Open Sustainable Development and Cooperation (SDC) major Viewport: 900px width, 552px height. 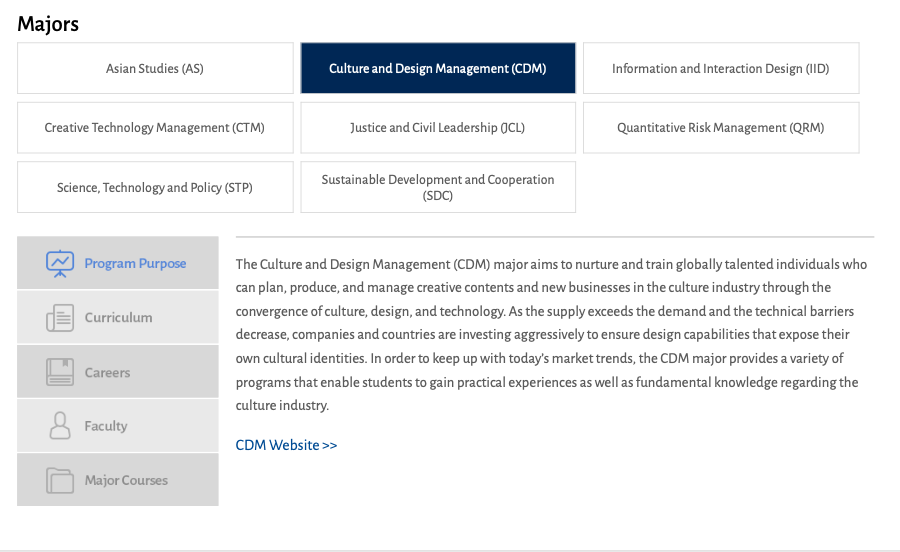tap(438, 187)
